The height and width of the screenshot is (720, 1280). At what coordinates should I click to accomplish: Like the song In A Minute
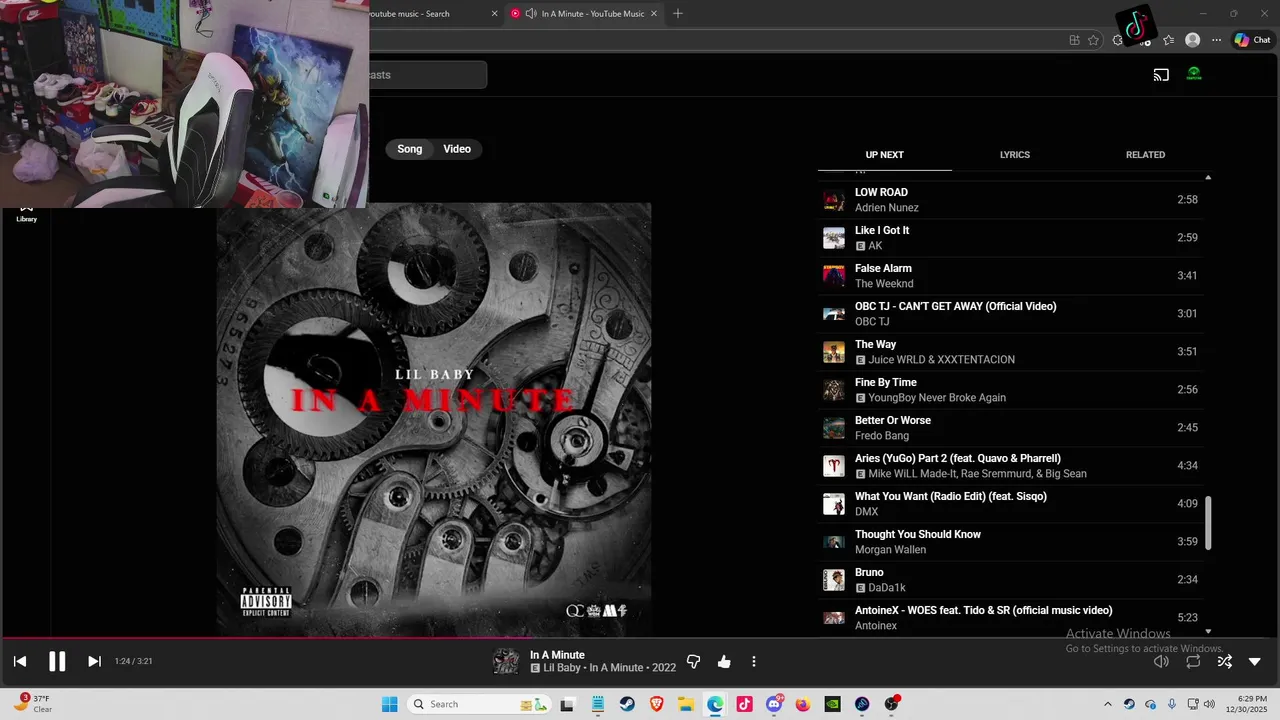(724, 662)
